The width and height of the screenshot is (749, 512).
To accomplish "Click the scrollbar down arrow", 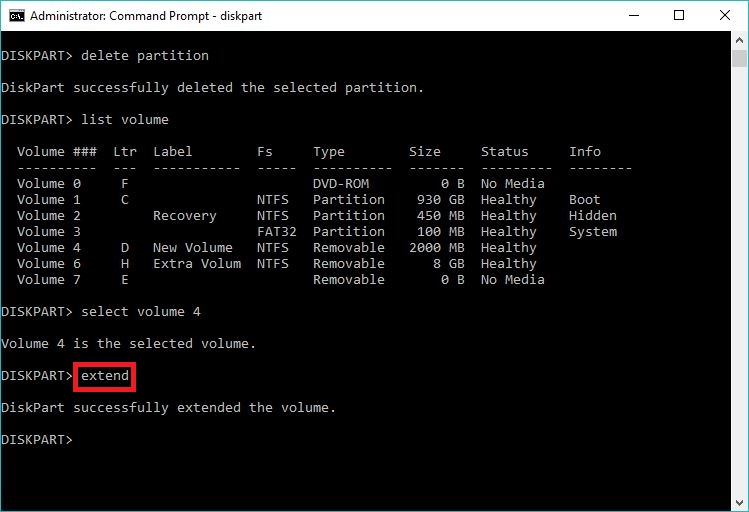I will 739,503.
